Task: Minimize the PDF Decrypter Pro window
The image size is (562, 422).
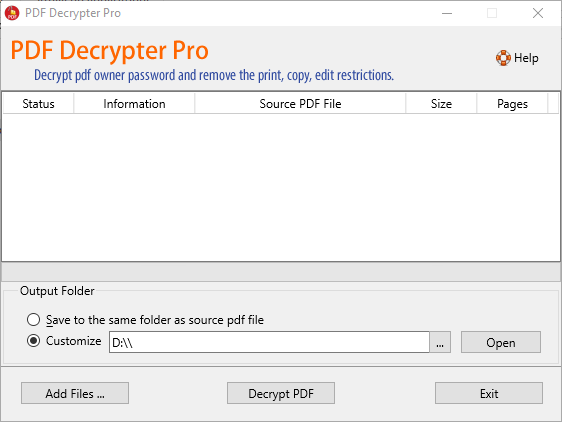Action: (x=447, y=13)
